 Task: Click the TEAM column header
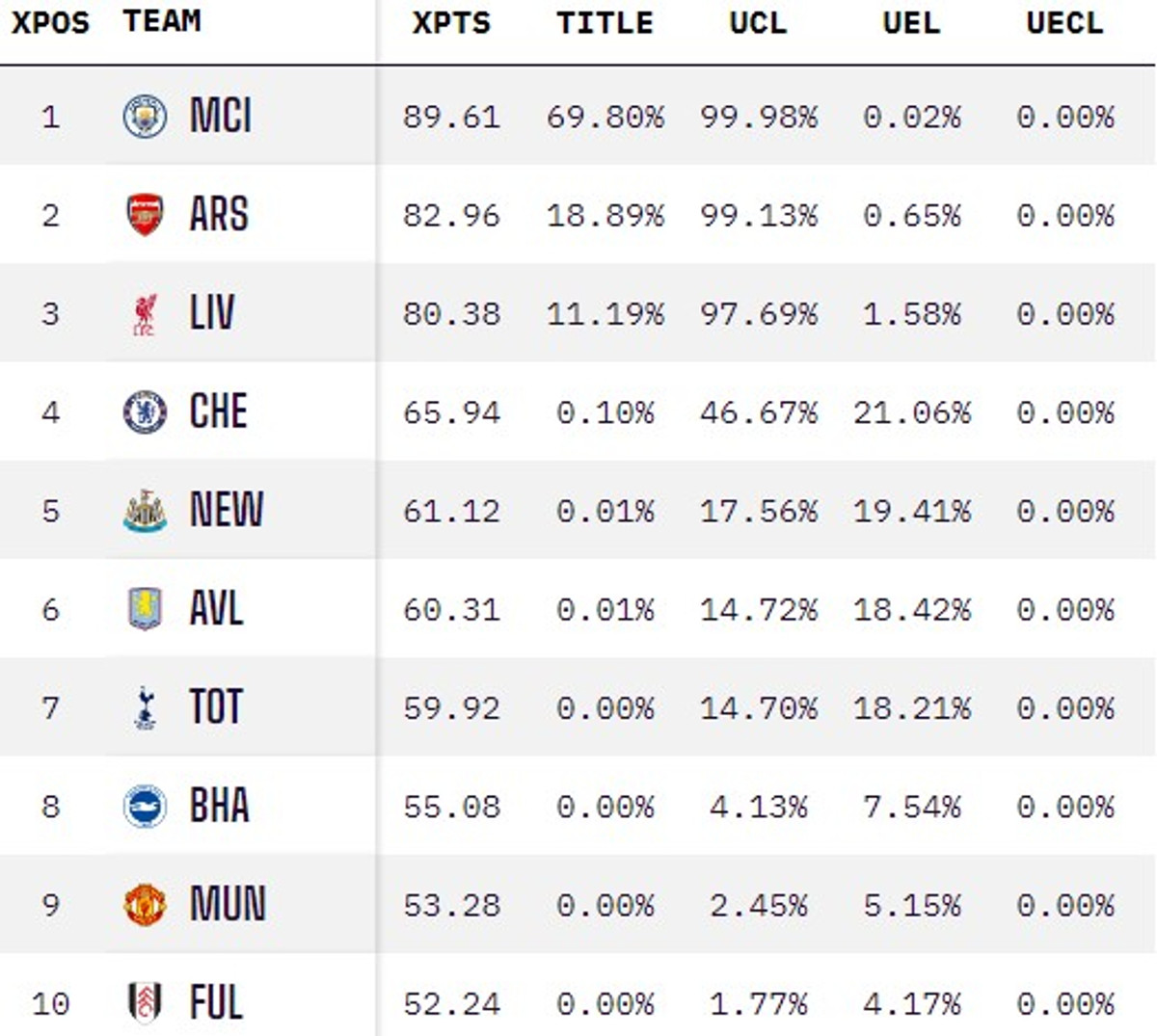(162, 21)
